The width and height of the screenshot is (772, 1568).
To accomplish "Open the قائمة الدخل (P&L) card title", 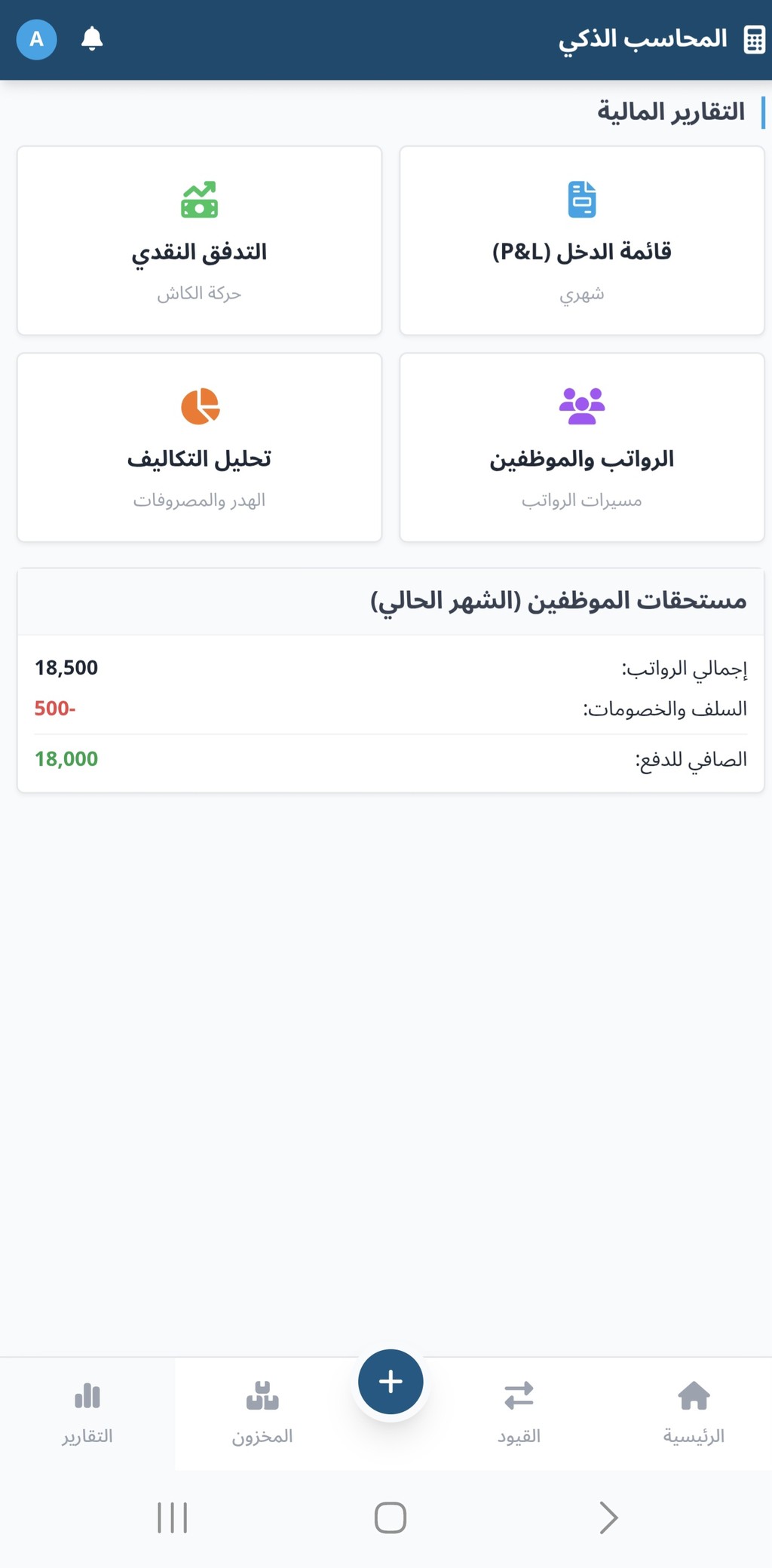I will point(581,252).
